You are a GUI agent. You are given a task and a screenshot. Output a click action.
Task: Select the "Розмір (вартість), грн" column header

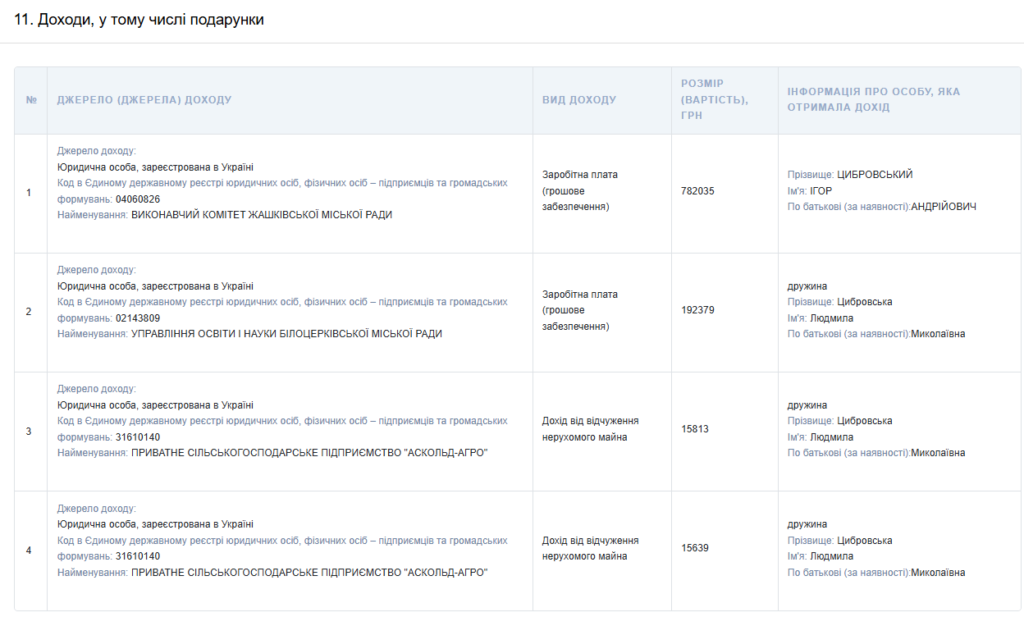click(x=715, y=99)
